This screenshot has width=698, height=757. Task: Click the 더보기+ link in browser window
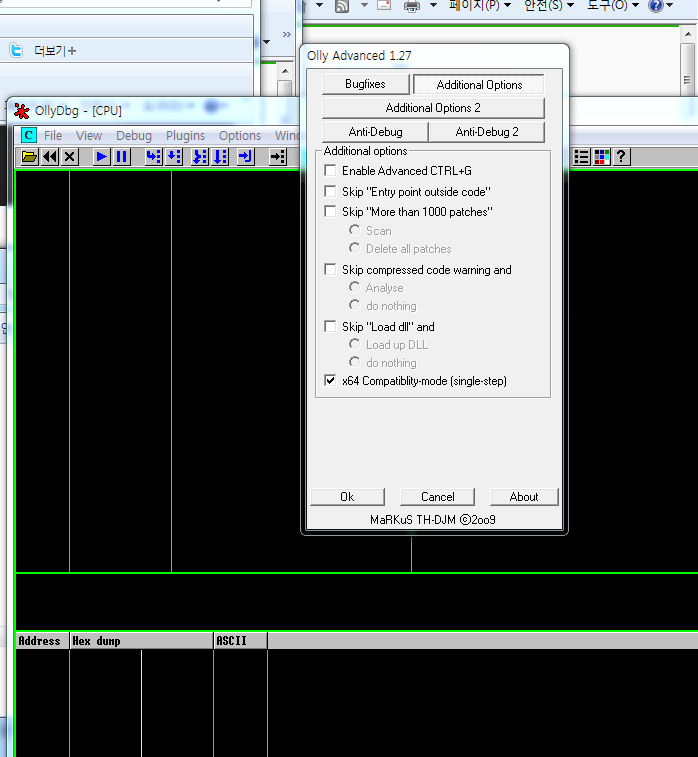(x=55, y=51)
